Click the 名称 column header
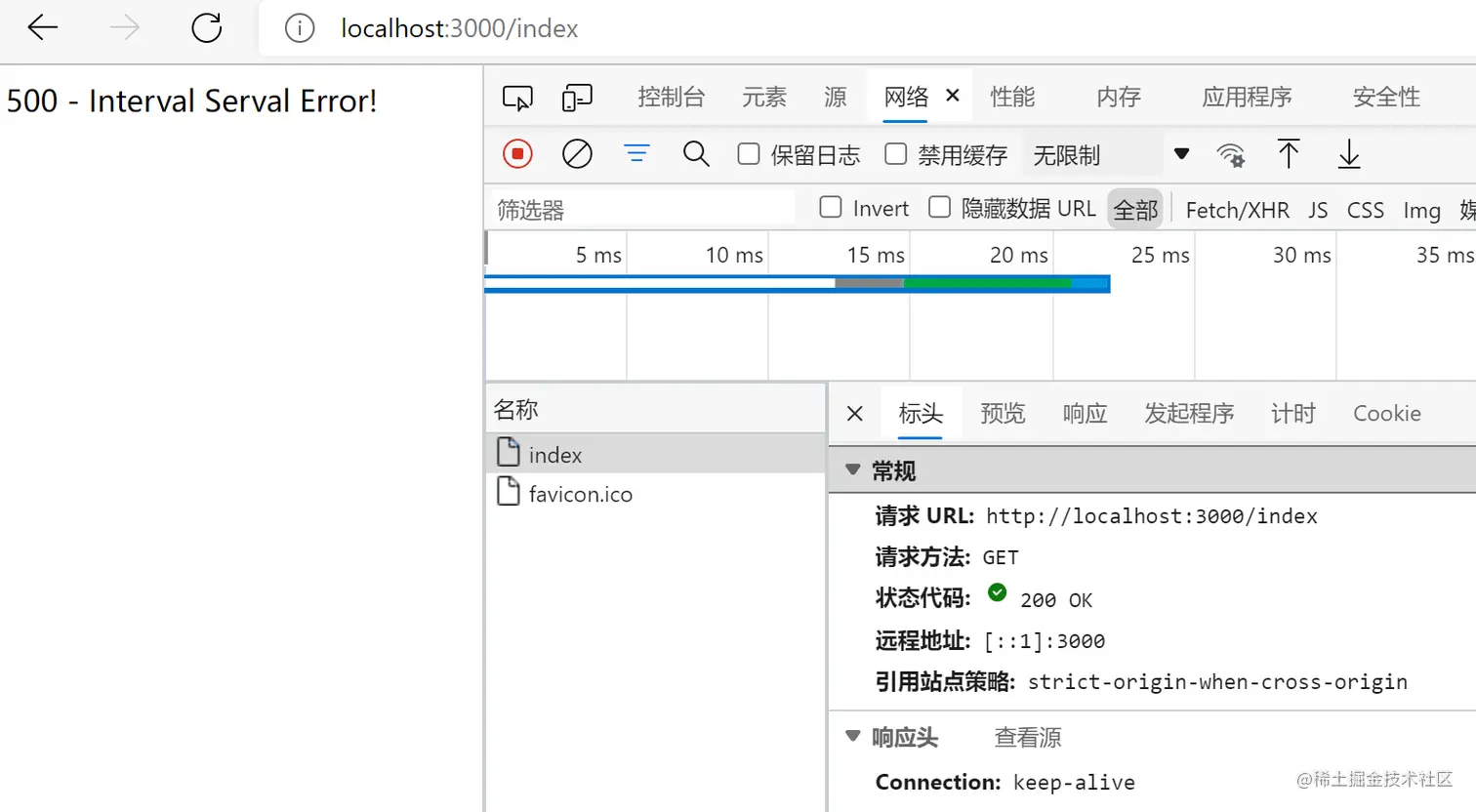This screenshot has height=812, width=1476. pyautogui.click(x=655, y=409)
